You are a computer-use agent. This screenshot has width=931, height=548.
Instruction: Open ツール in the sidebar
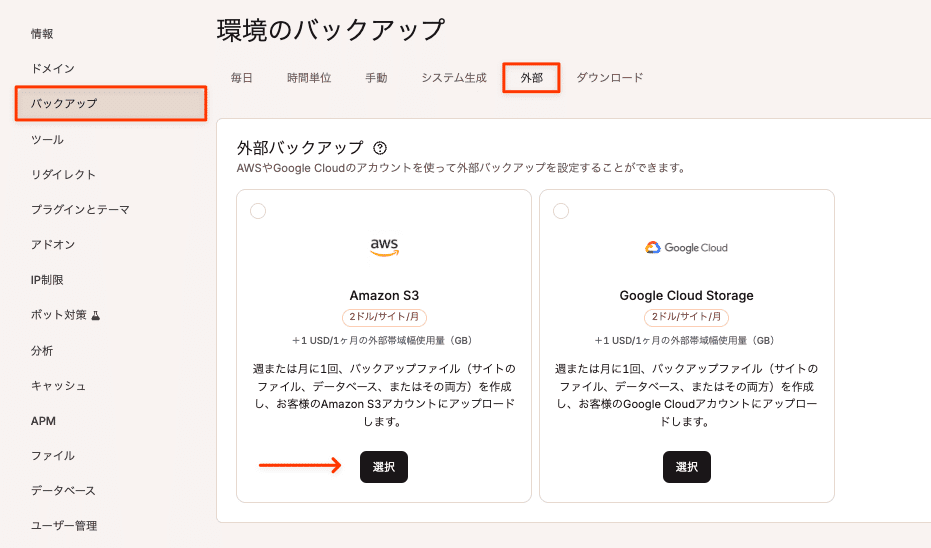47,140
